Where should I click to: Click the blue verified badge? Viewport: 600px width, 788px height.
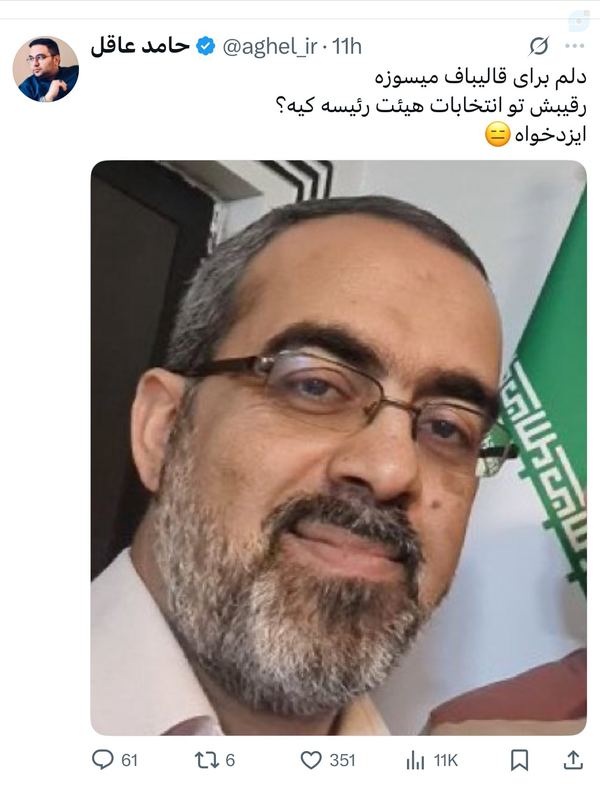[x=205, y=46]
